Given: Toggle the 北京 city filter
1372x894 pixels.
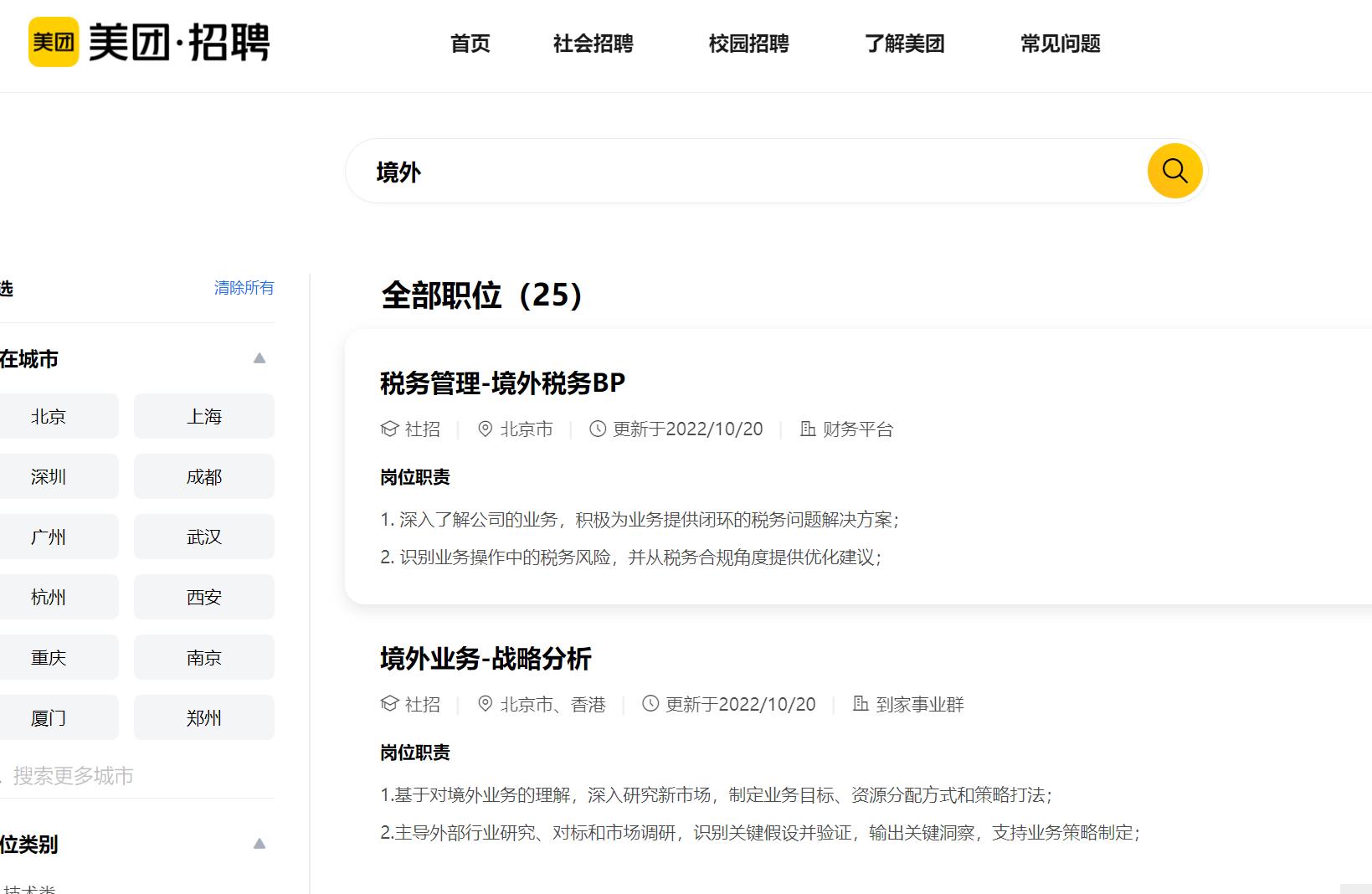Looking at the screenshot, I should [49, 417].
